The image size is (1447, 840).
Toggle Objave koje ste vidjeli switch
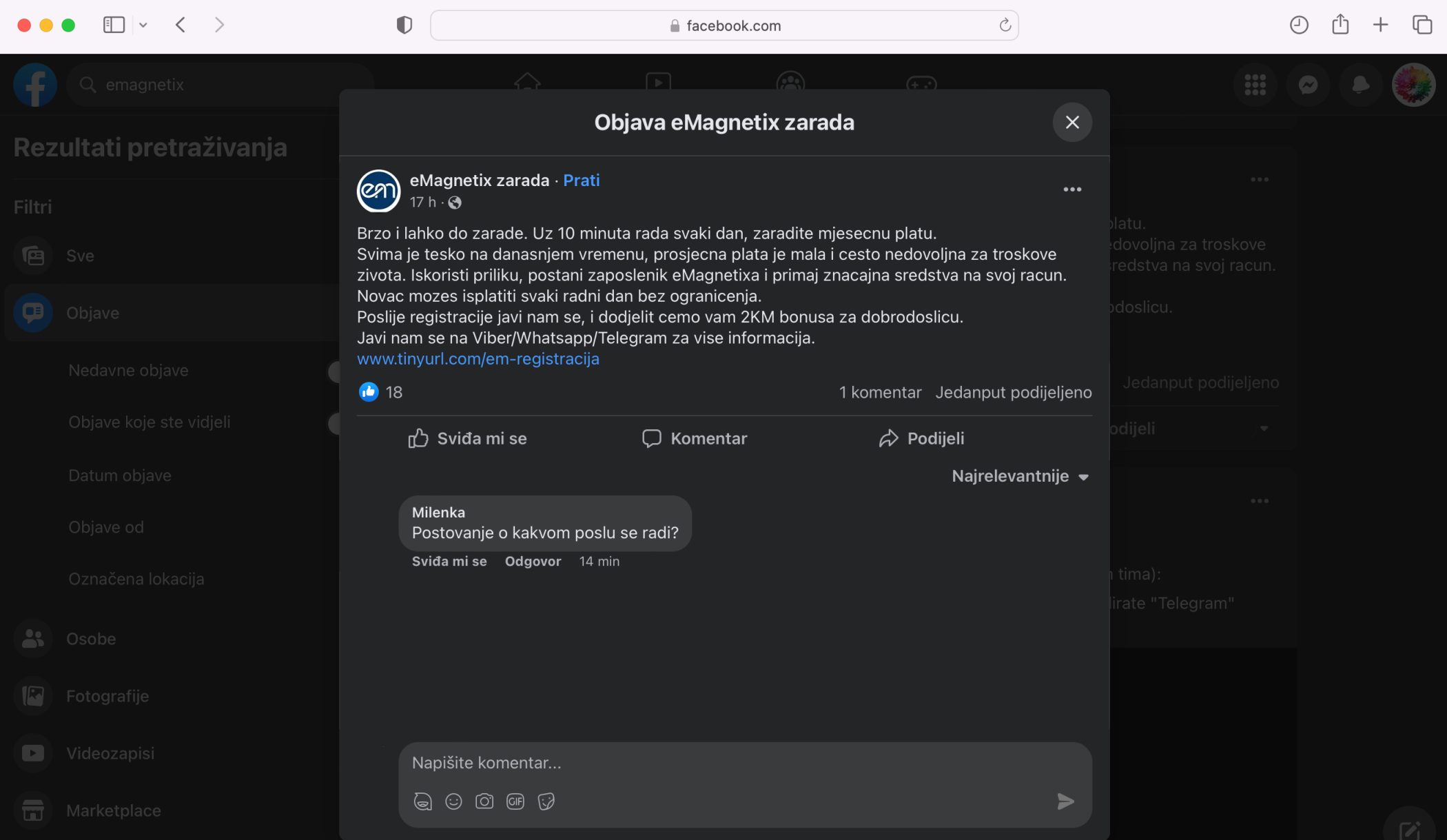click(333, 423)
